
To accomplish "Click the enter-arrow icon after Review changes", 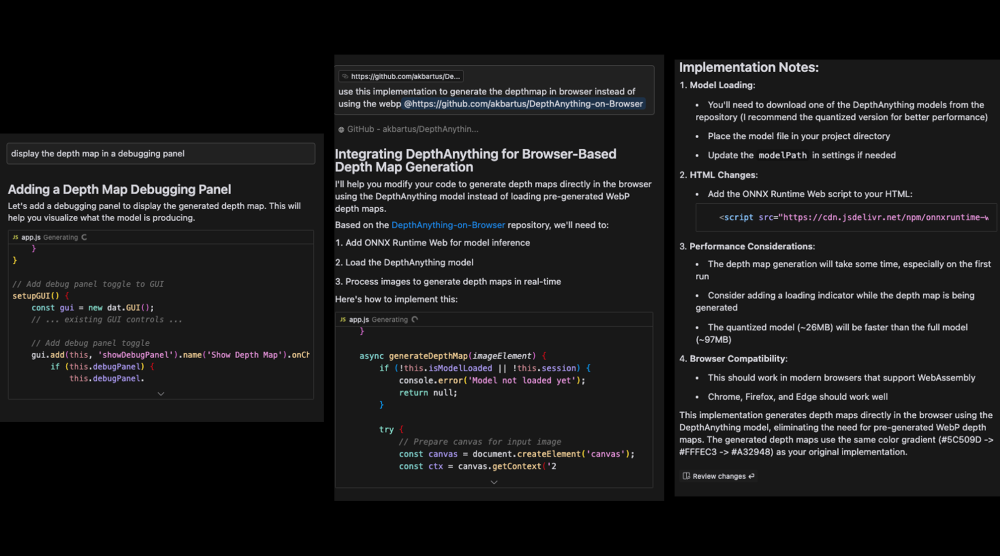I will pos(751,476).
